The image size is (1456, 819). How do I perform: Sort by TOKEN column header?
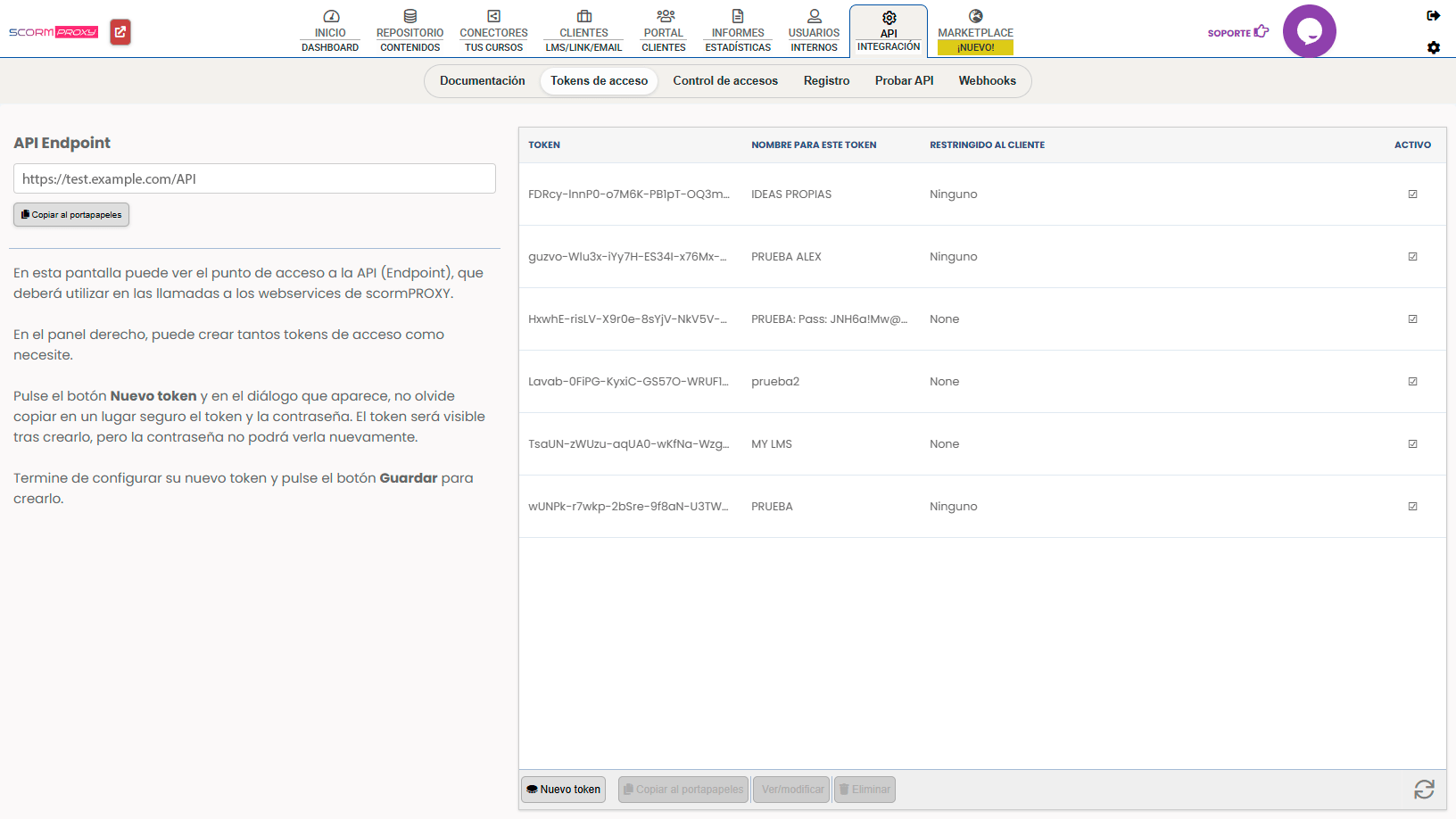544,145
